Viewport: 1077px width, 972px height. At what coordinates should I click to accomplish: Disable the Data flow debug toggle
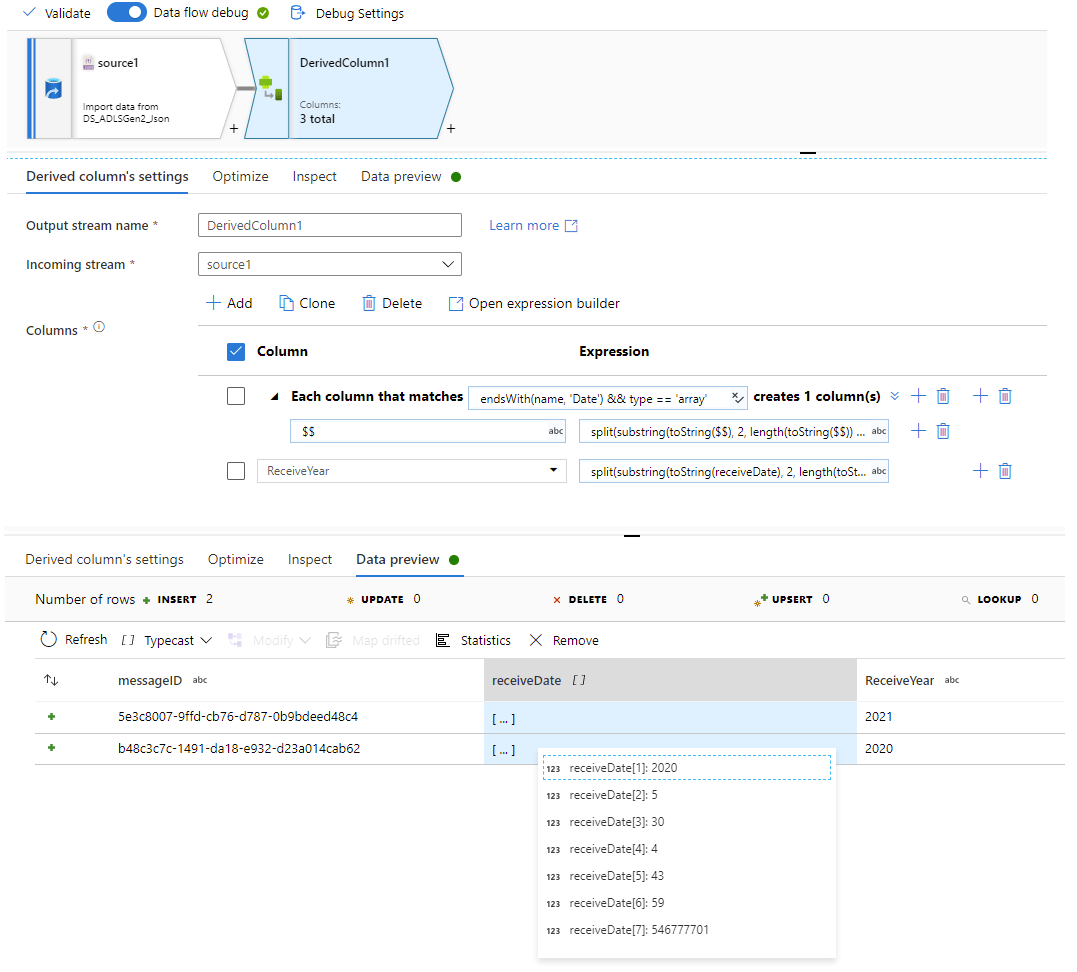pyautogui.click(x=126, y=13)
